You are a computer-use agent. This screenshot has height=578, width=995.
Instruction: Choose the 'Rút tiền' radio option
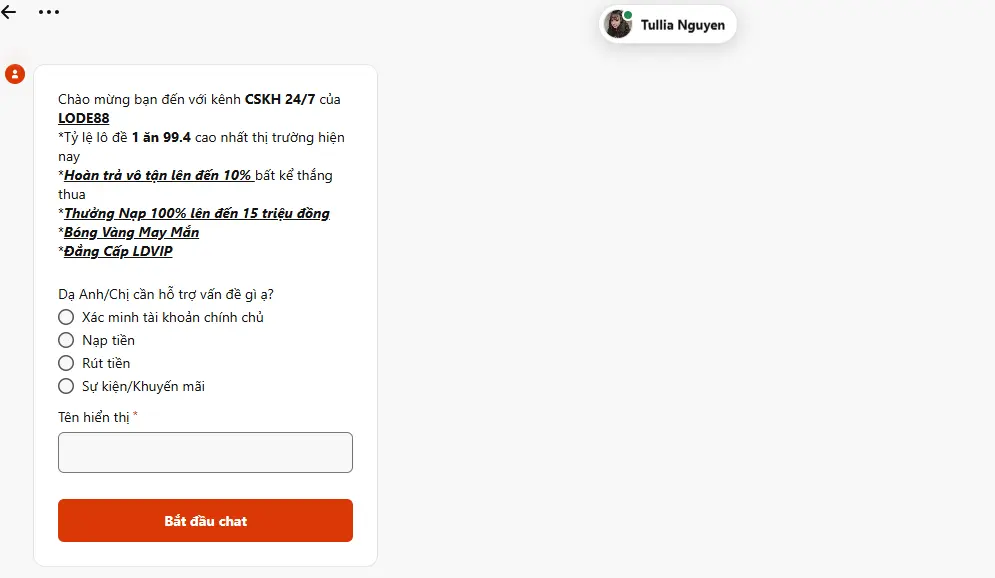tap(66, 363)
